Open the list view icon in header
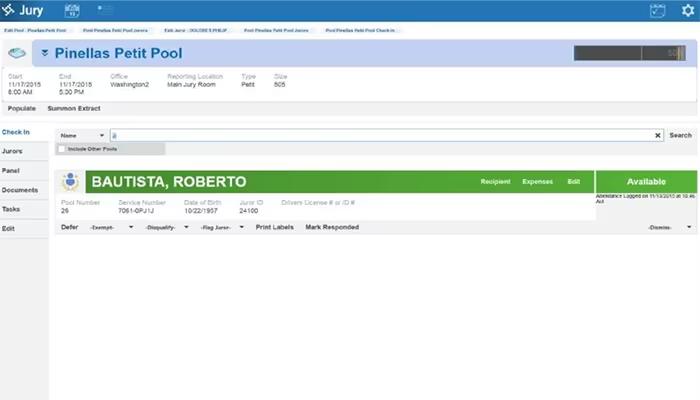The width and height of the screenshot is (700, 400). pyautogui.click(x=105, y=9)
